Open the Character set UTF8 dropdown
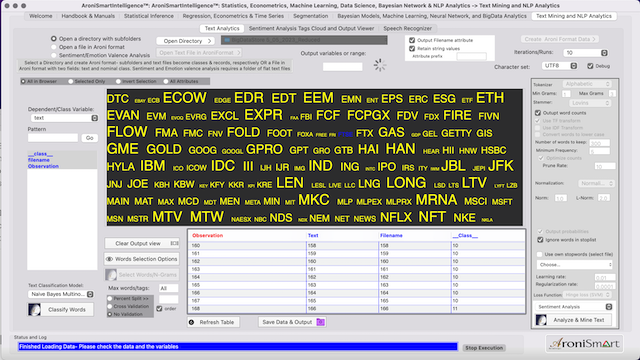The height and width of the screenshot is (360, 640). point(560,66)
